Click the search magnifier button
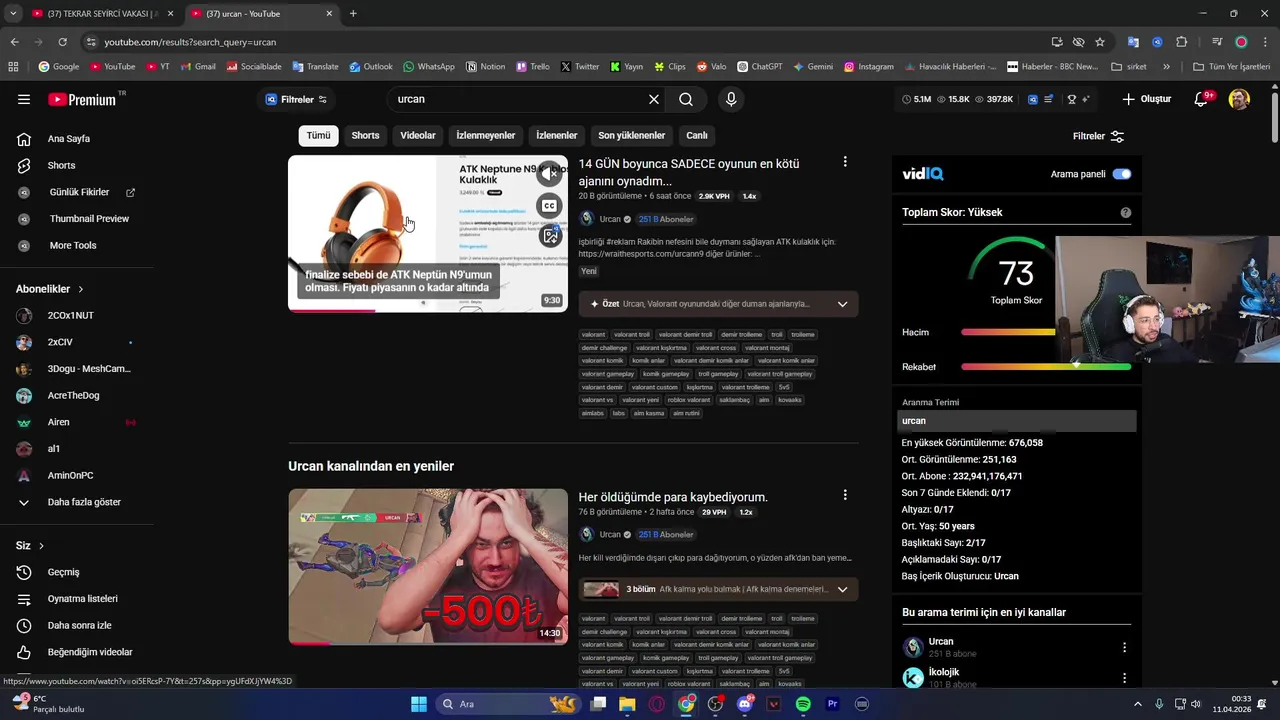The image size is (1280, 720). 686,99
